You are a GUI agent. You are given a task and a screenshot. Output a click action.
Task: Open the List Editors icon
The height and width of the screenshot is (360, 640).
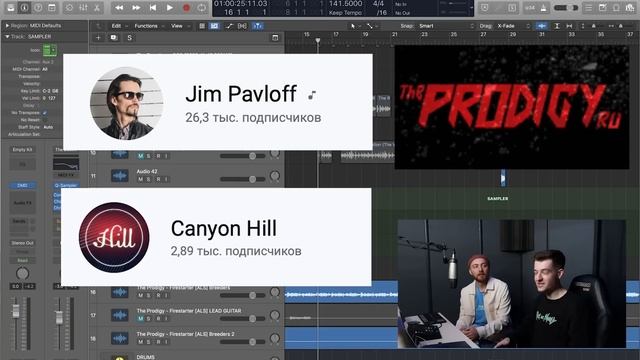tap(589, 8)
